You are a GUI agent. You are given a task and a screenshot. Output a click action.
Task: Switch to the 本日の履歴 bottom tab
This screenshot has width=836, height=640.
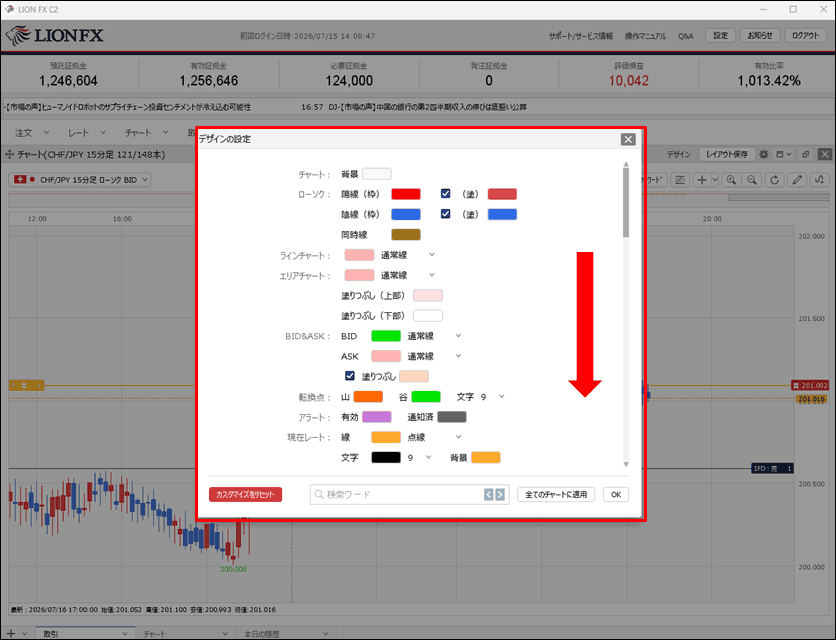[286, 634]
